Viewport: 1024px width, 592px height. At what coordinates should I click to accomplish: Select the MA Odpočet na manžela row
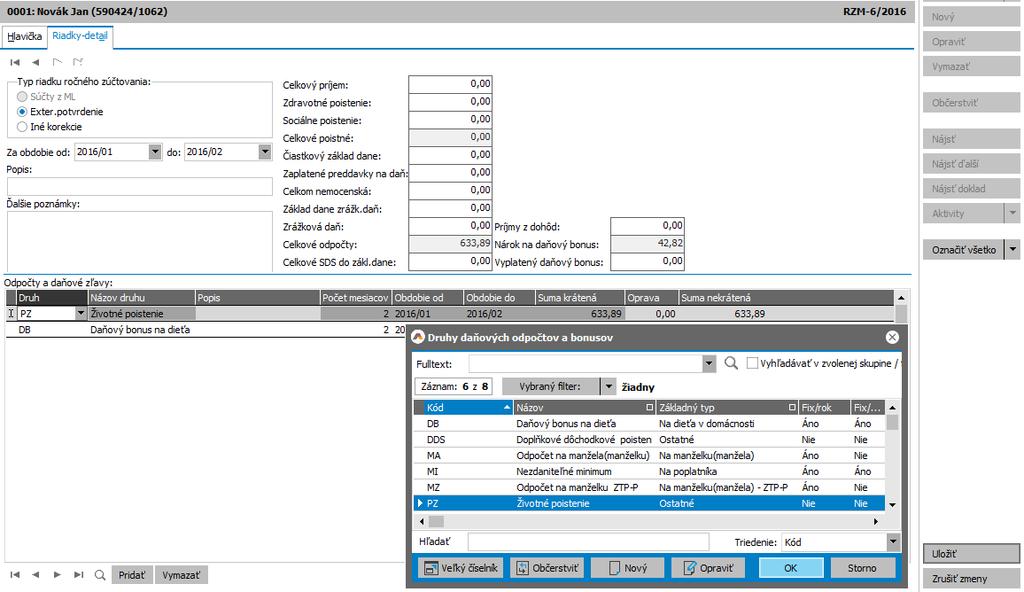coord(650,455)
